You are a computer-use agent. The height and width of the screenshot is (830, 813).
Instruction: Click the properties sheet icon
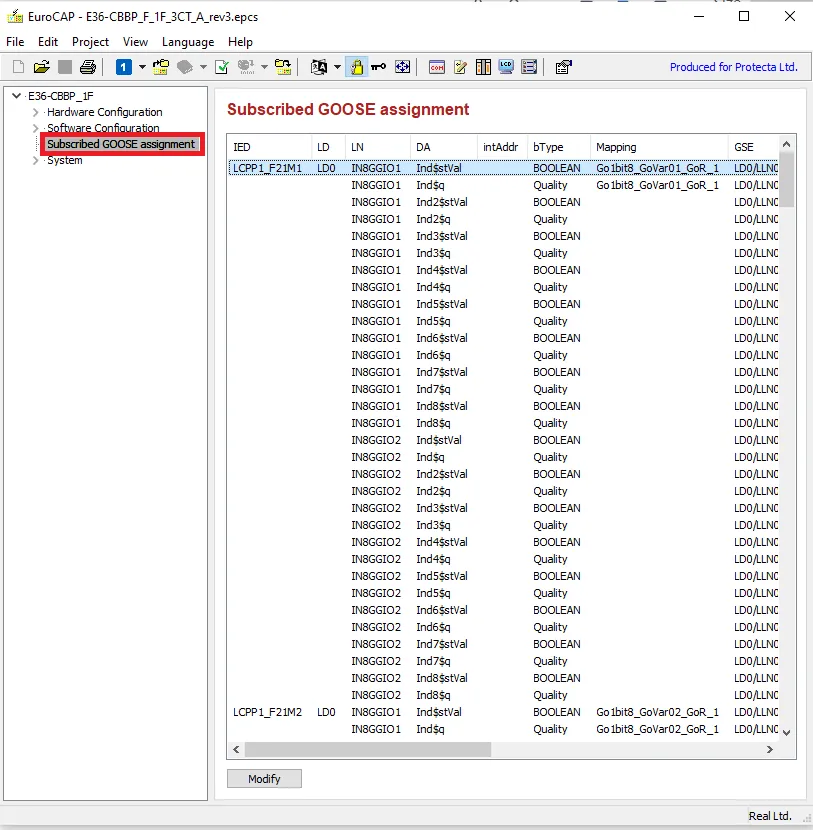point(563,67)
